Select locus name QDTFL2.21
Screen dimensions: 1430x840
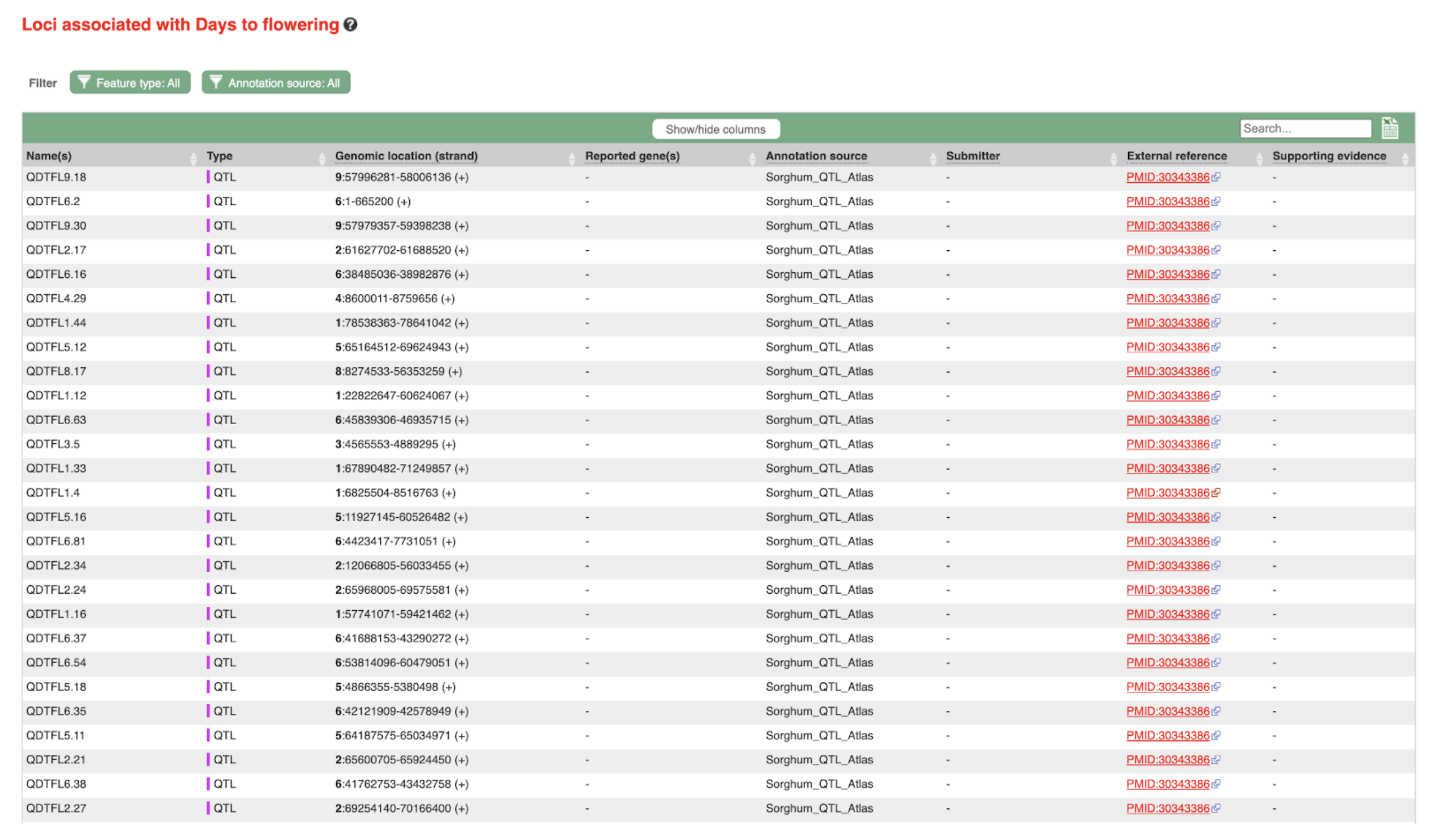[x=55, y=760]
